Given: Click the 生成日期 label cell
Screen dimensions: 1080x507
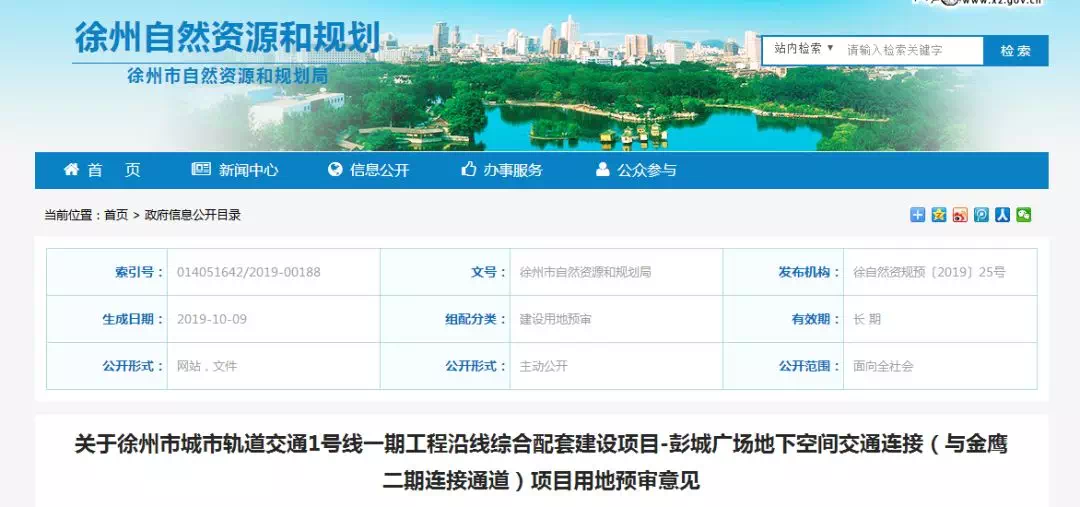Looking at the screenshot, I should pos(107,319).
